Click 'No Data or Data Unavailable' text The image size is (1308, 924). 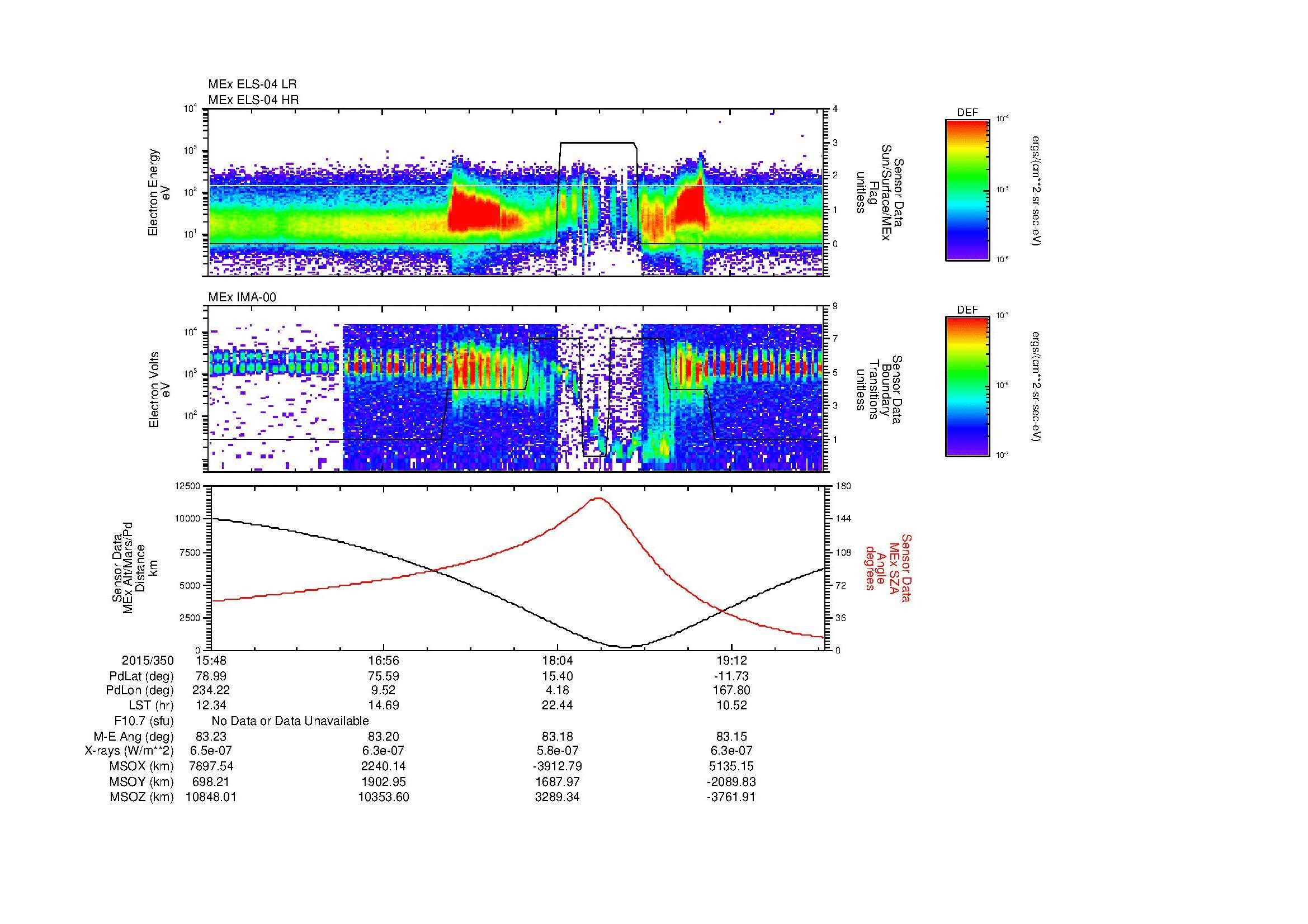[x=290, y=721]
